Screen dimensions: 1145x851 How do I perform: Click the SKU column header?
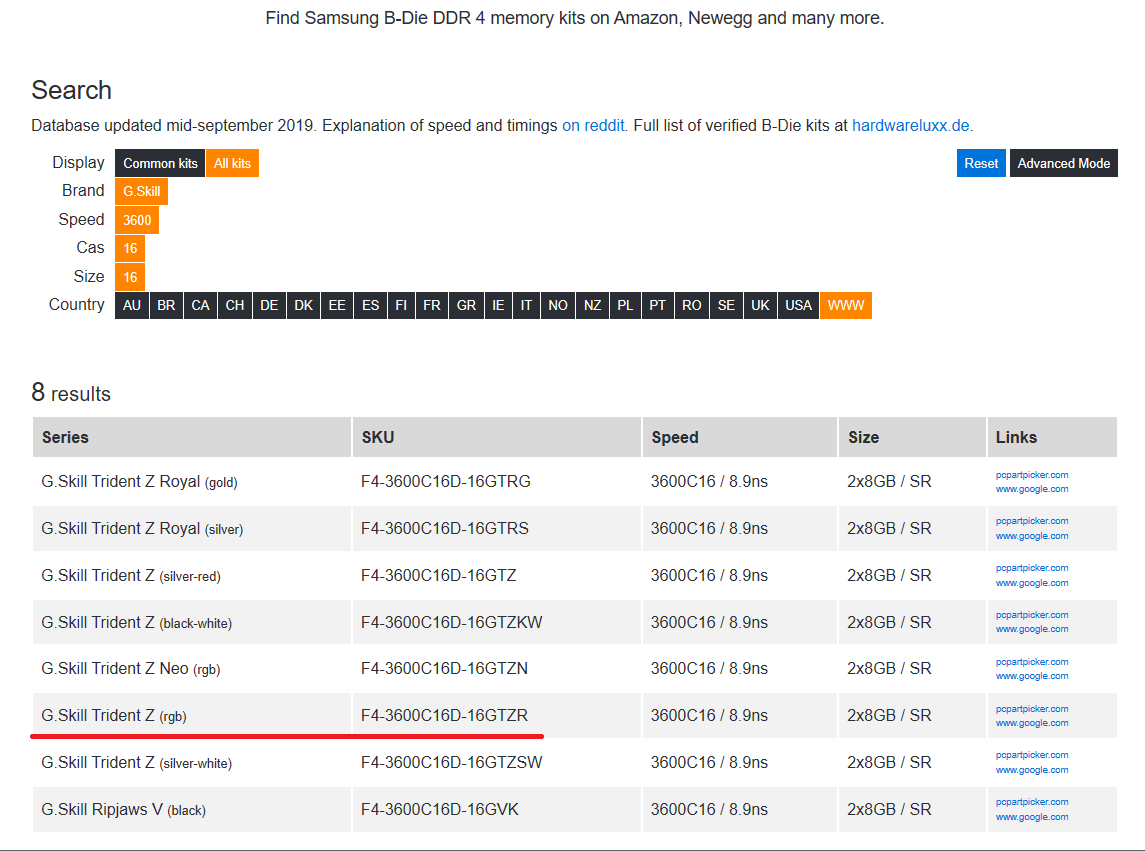coord(497,437)
